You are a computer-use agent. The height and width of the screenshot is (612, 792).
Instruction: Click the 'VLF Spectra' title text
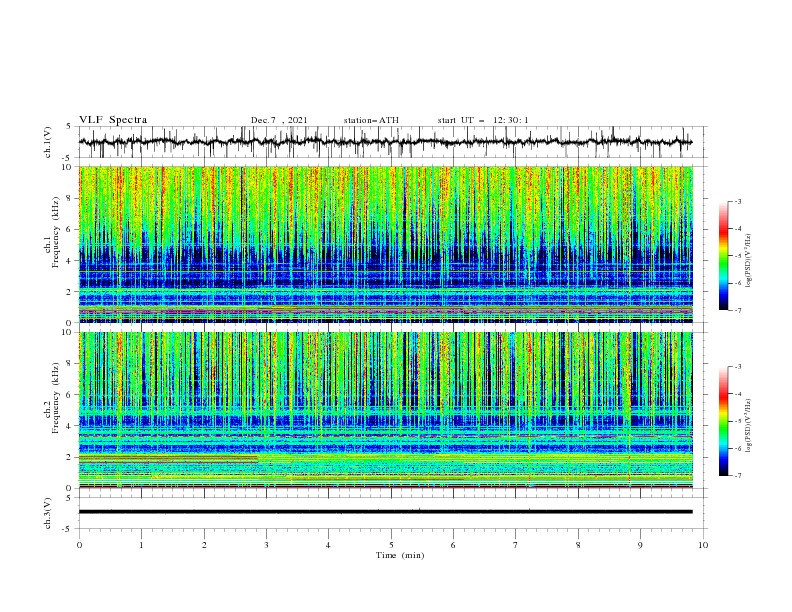(x=113, y=120)
